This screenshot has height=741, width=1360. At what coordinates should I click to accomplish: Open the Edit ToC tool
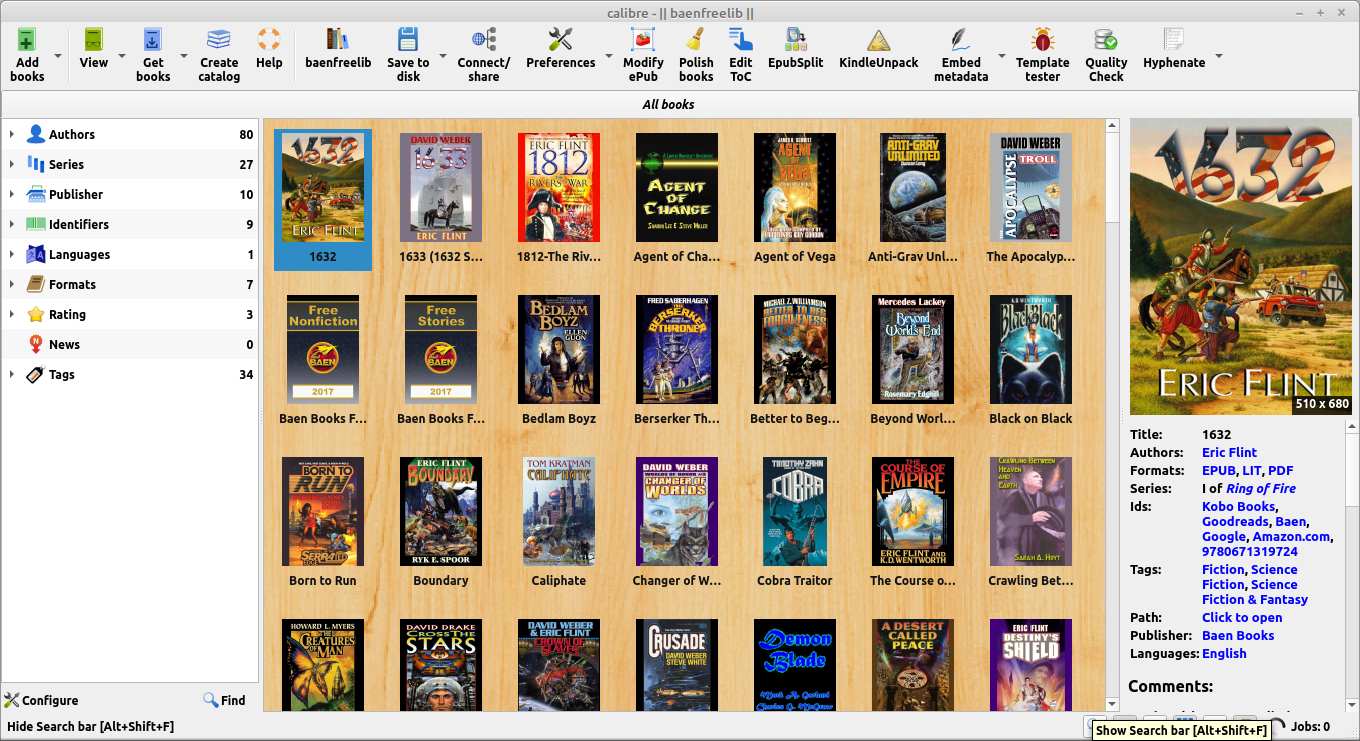click(741, 40)
